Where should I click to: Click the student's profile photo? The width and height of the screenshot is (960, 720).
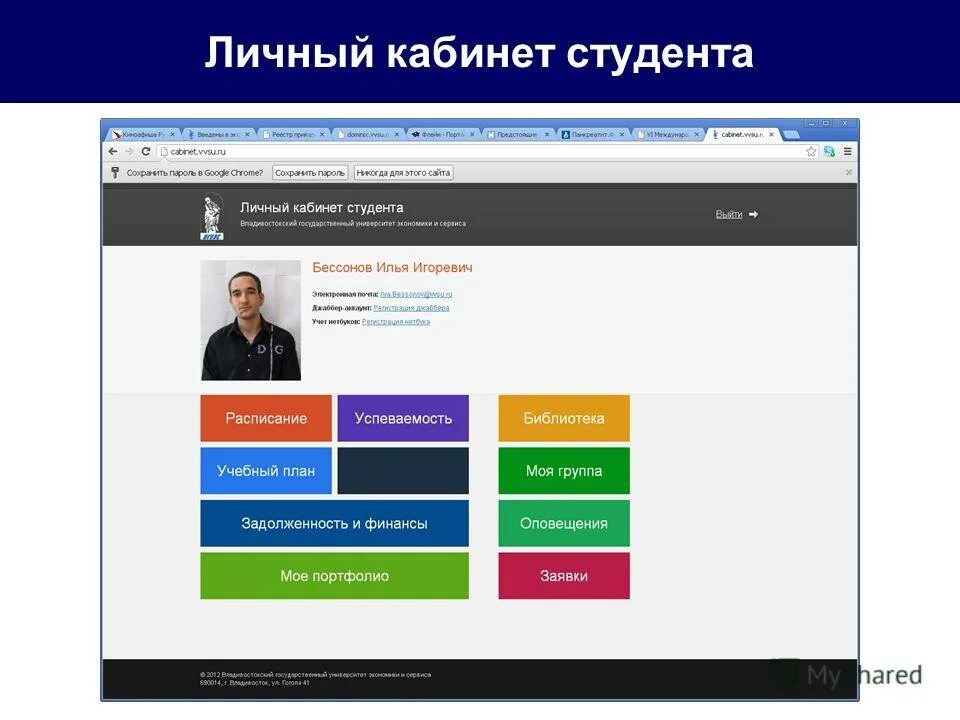251,318
